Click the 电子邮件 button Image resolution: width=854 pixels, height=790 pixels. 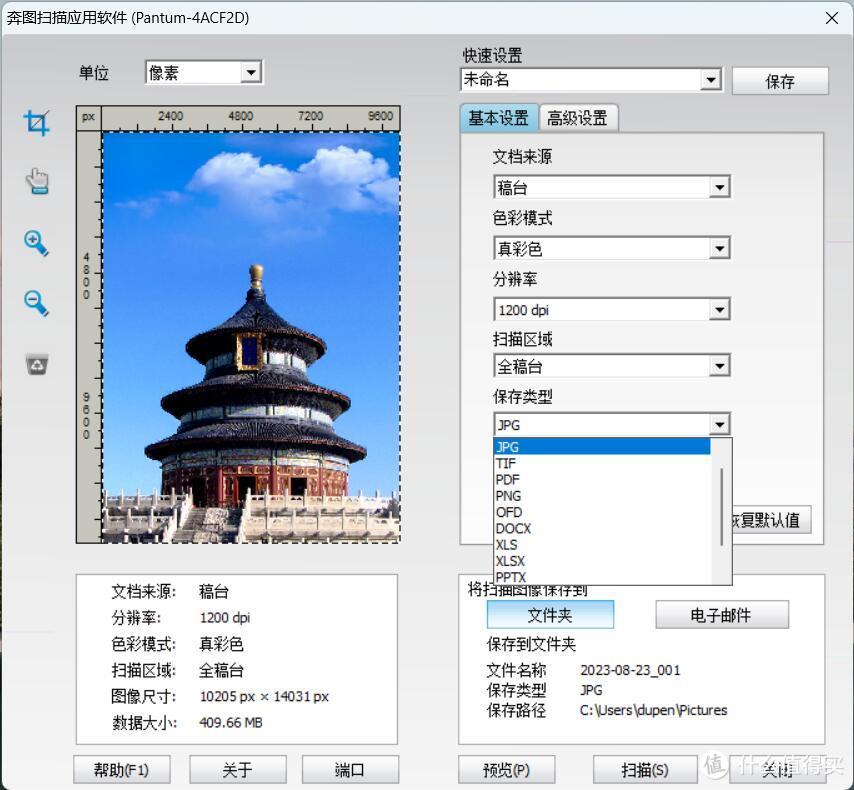721,615
